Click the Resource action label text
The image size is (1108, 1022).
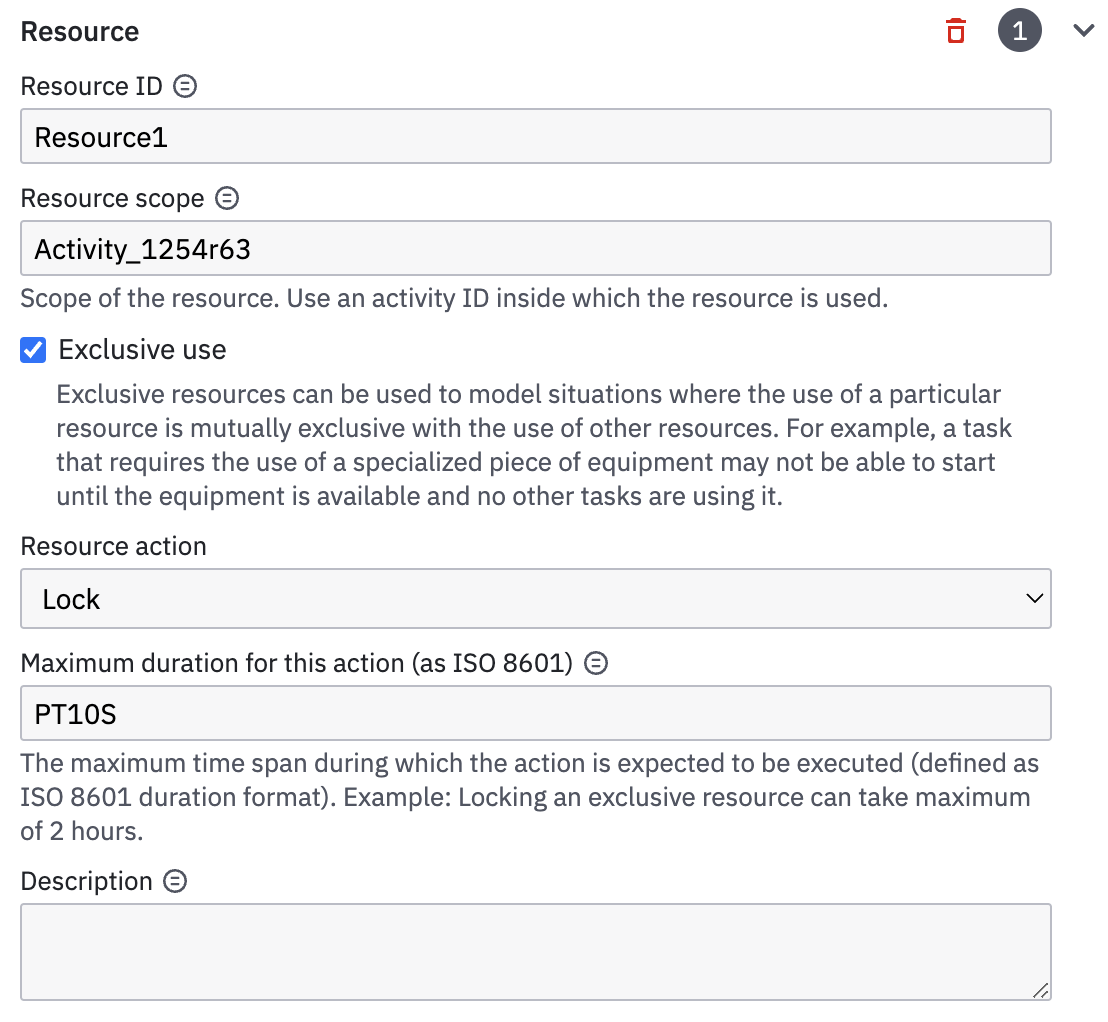(113, 546)
